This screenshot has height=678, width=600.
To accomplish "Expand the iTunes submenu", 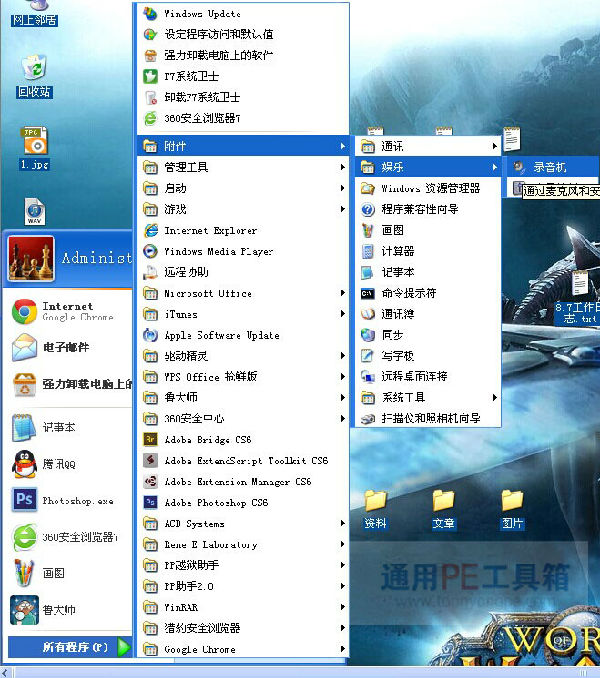I will click(243, 314).
